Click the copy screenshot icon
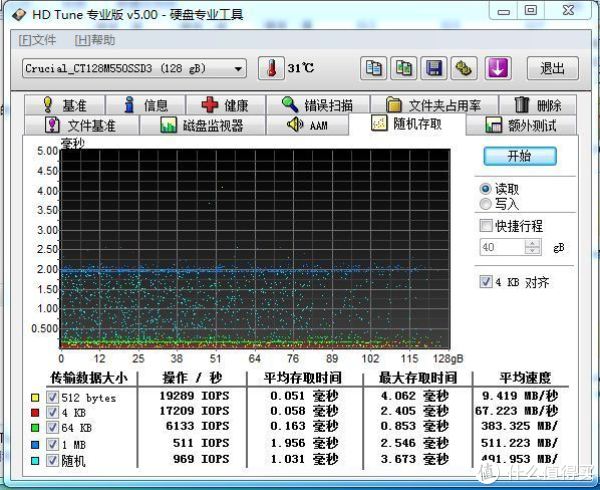Screen dimensions: 600x490 (404, 68)
